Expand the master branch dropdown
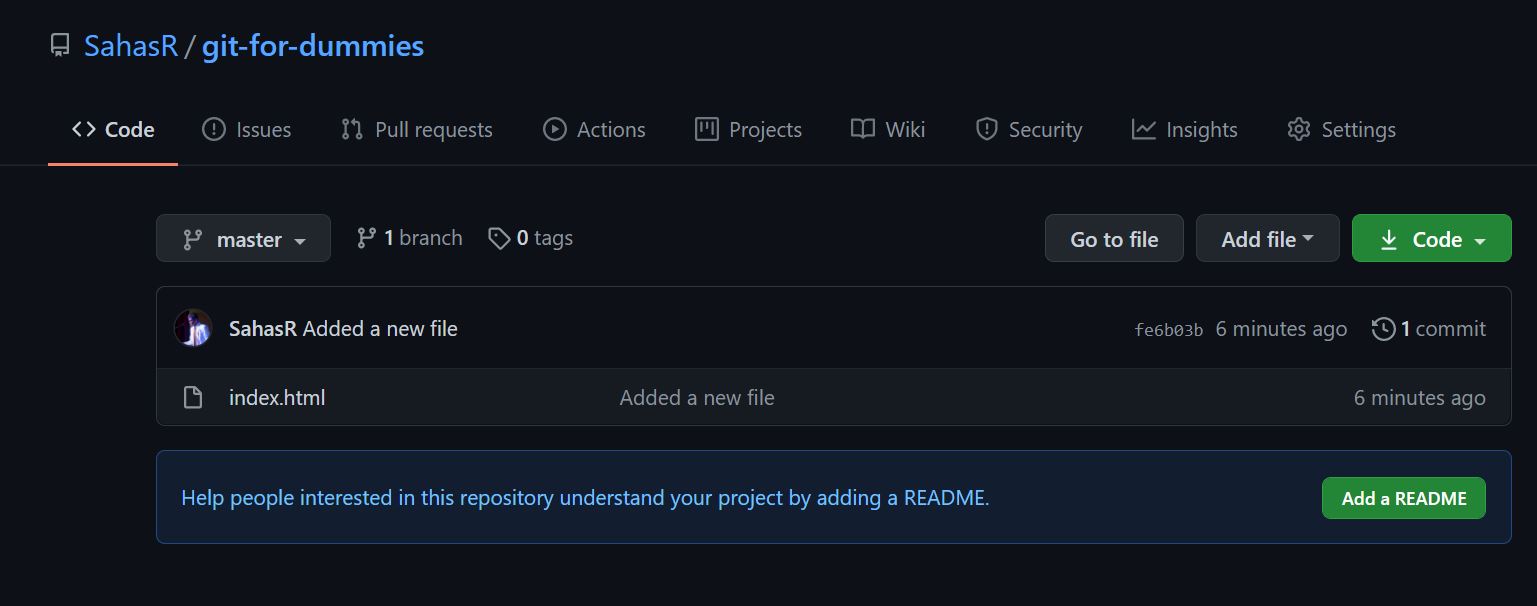The width and height of the screenshot is (1537, 606). (x=243, y=239)
